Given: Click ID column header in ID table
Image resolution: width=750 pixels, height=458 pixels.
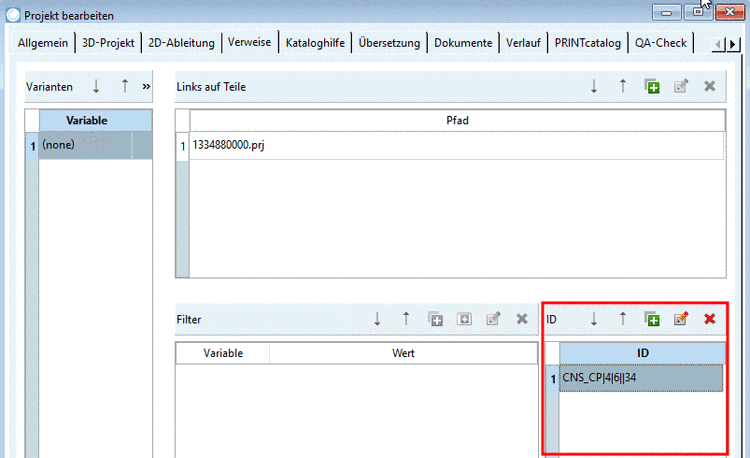Looking at the screenshot, I should click(642, 353).
